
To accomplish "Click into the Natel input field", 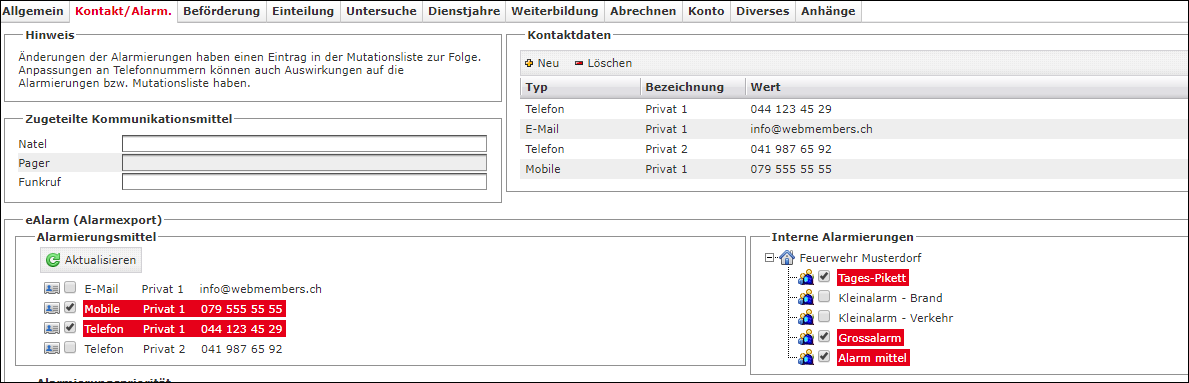I will (304, 143).
